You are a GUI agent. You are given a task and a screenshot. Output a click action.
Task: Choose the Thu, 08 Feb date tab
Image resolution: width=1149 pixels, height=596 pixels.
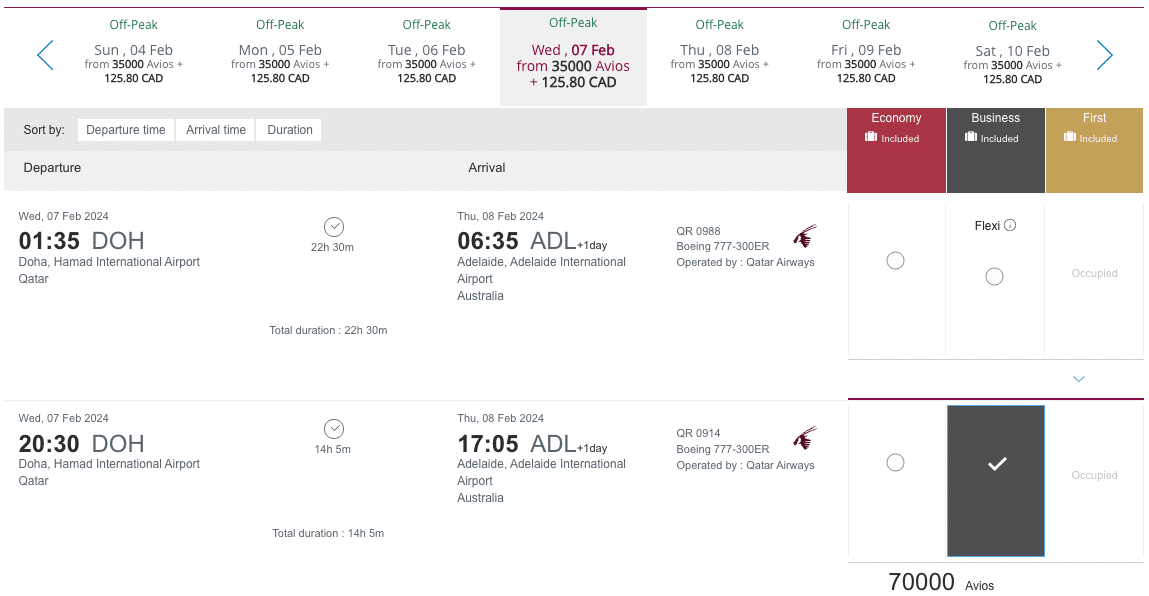[x=720, y=56]
